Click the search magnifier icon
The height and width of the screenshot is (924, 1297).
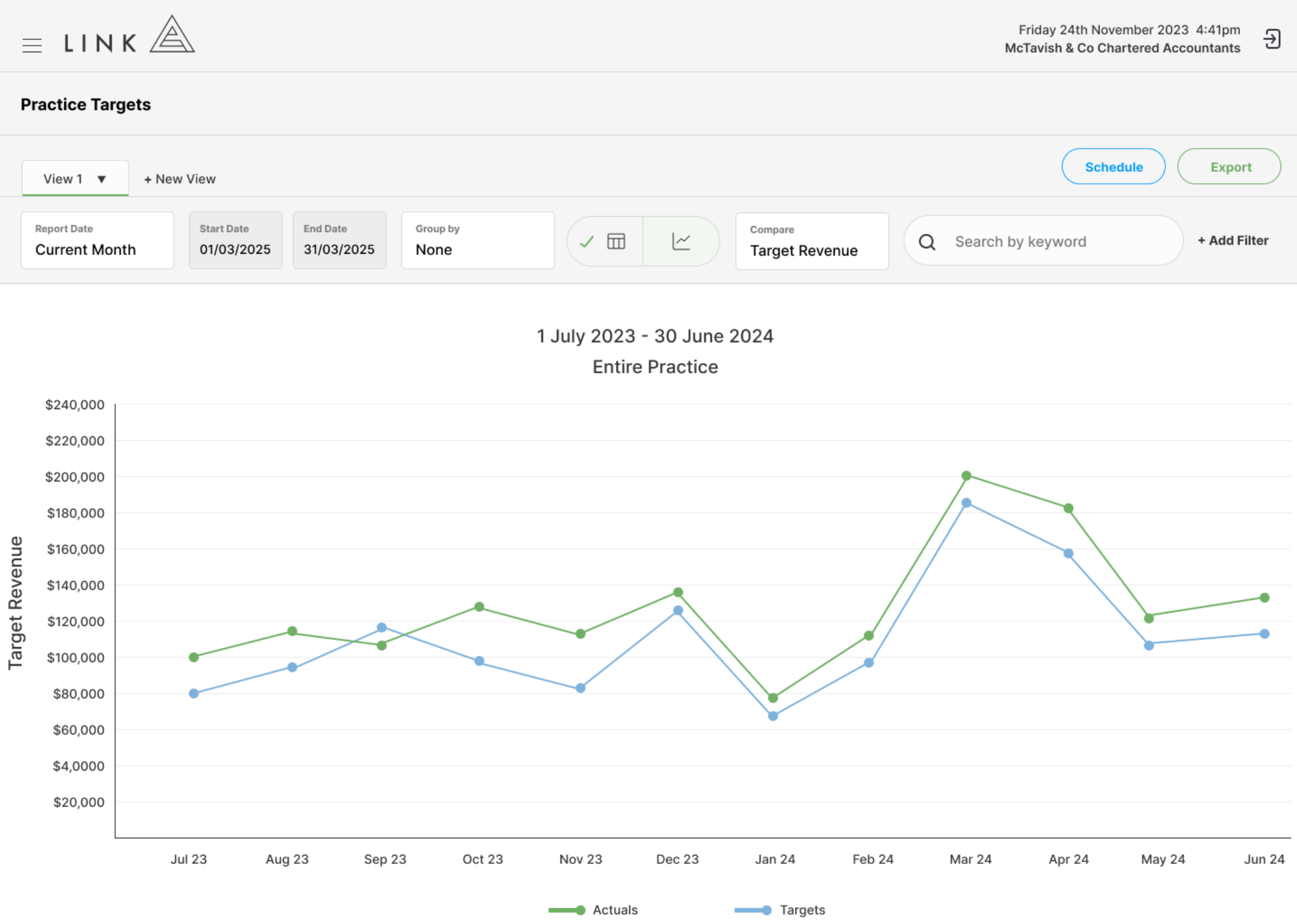click(927, 242)
